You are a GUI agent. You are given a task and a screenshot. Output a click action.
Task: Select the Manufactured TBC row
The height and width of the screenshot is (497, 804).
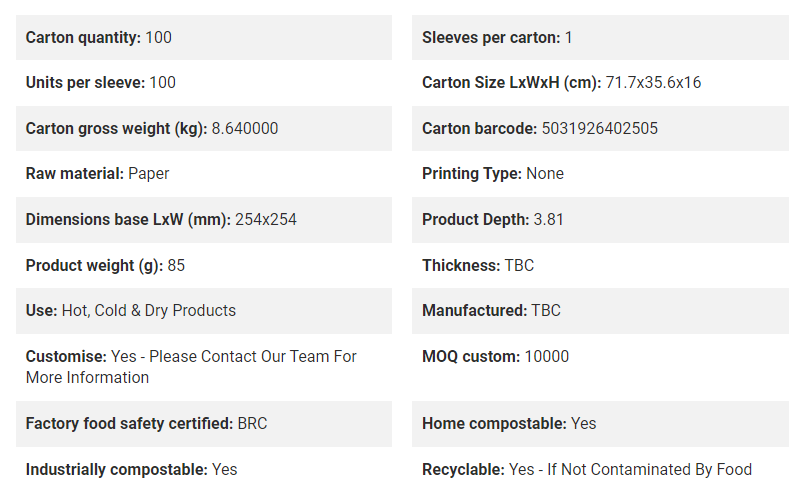600,311
